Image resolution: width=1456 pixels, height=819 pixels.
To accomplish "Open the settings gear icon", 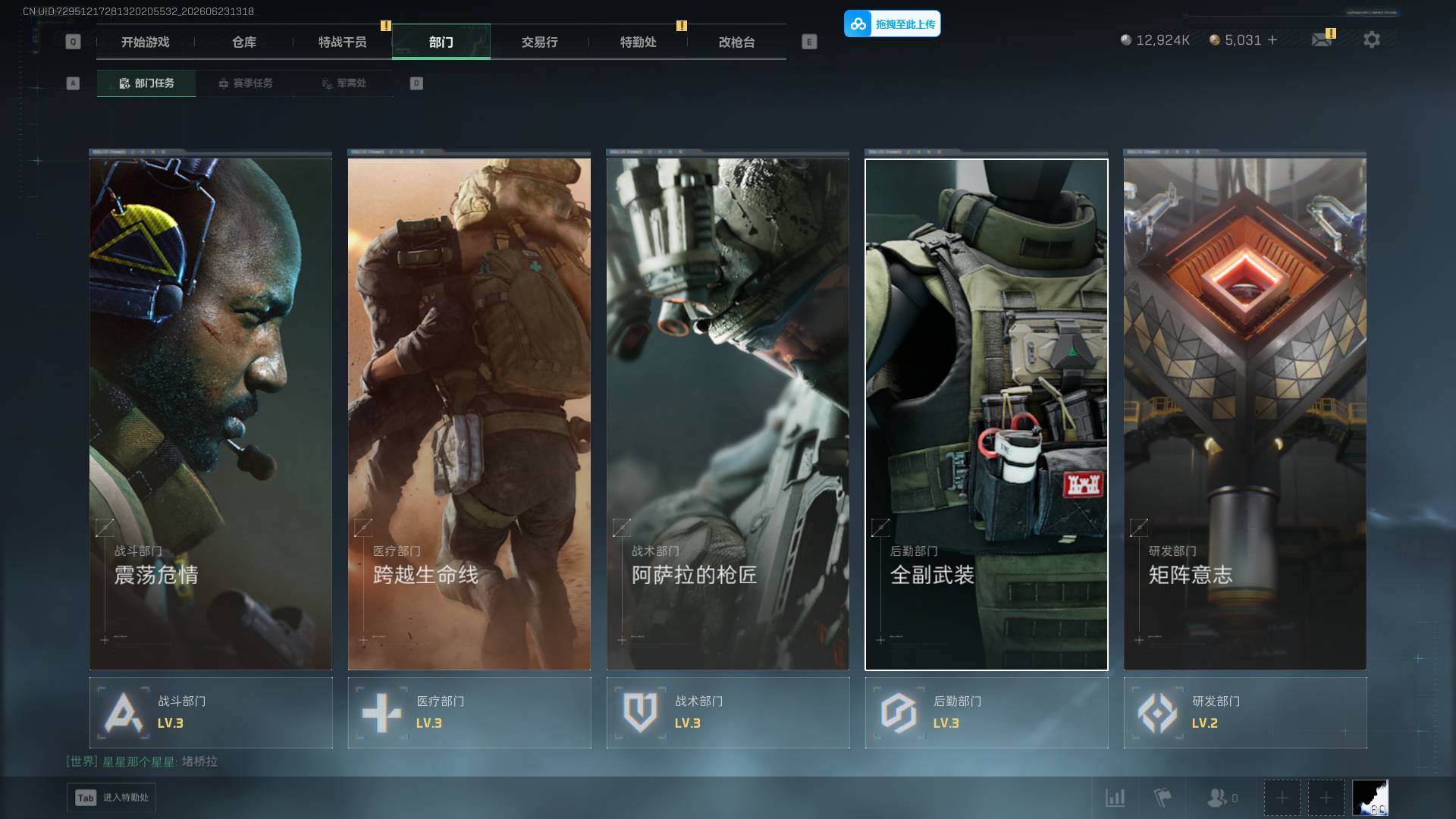I will point(1371,39).
